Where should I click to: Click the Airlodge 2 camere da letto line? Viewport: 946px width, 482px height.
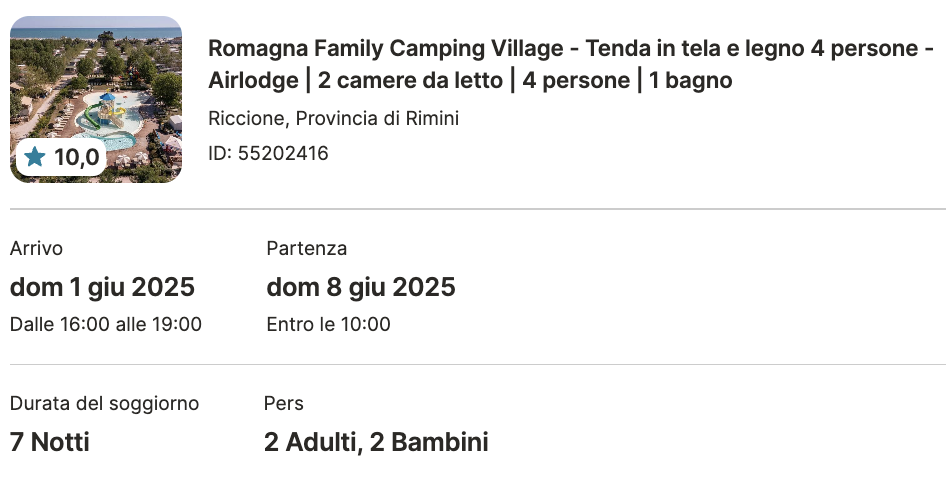pyautogui.click(x=470, y=80)
